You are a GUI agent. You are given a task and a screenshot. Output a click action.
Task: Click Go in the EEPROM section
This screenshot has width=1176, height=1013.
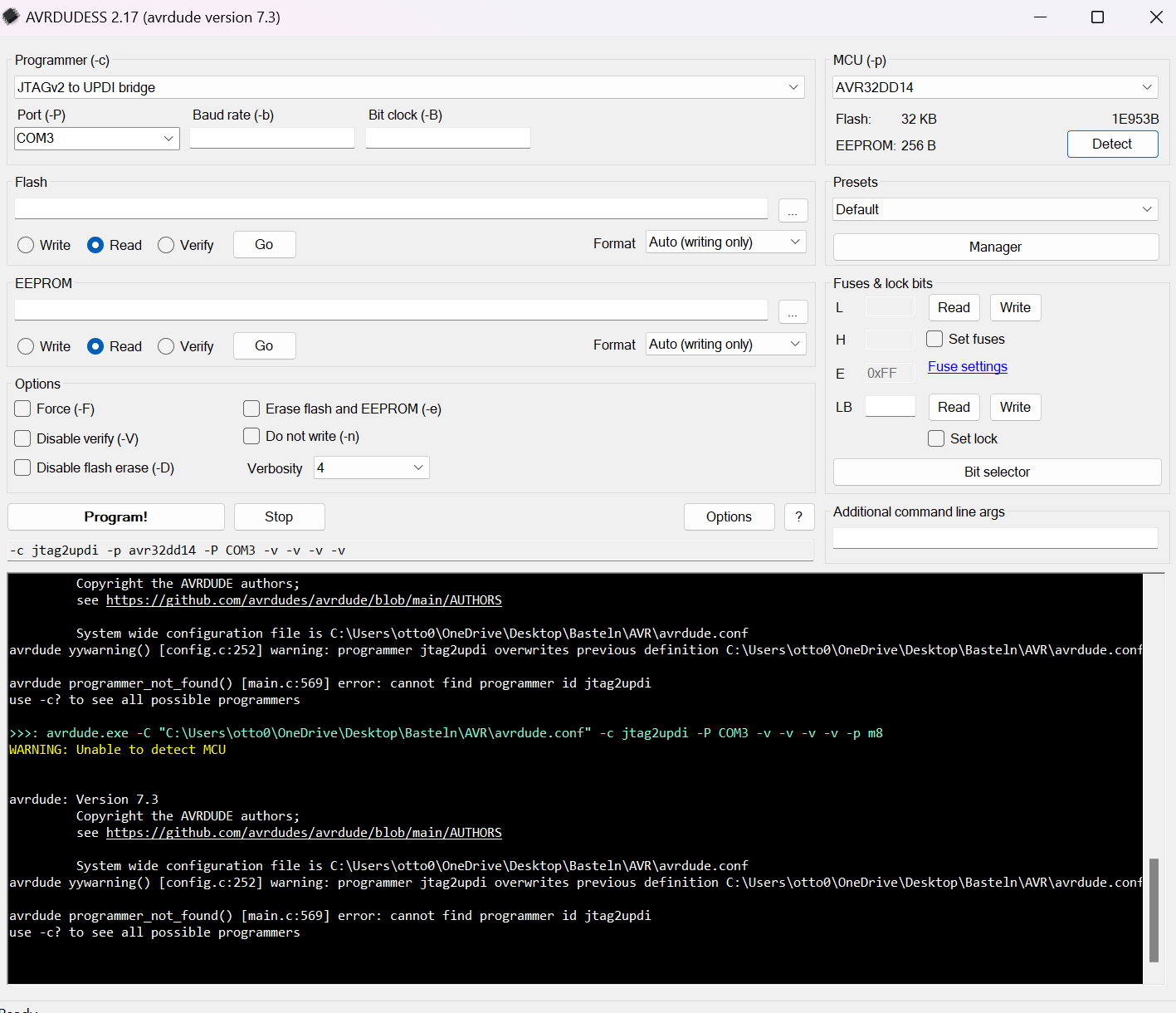[x=264, y=345]
